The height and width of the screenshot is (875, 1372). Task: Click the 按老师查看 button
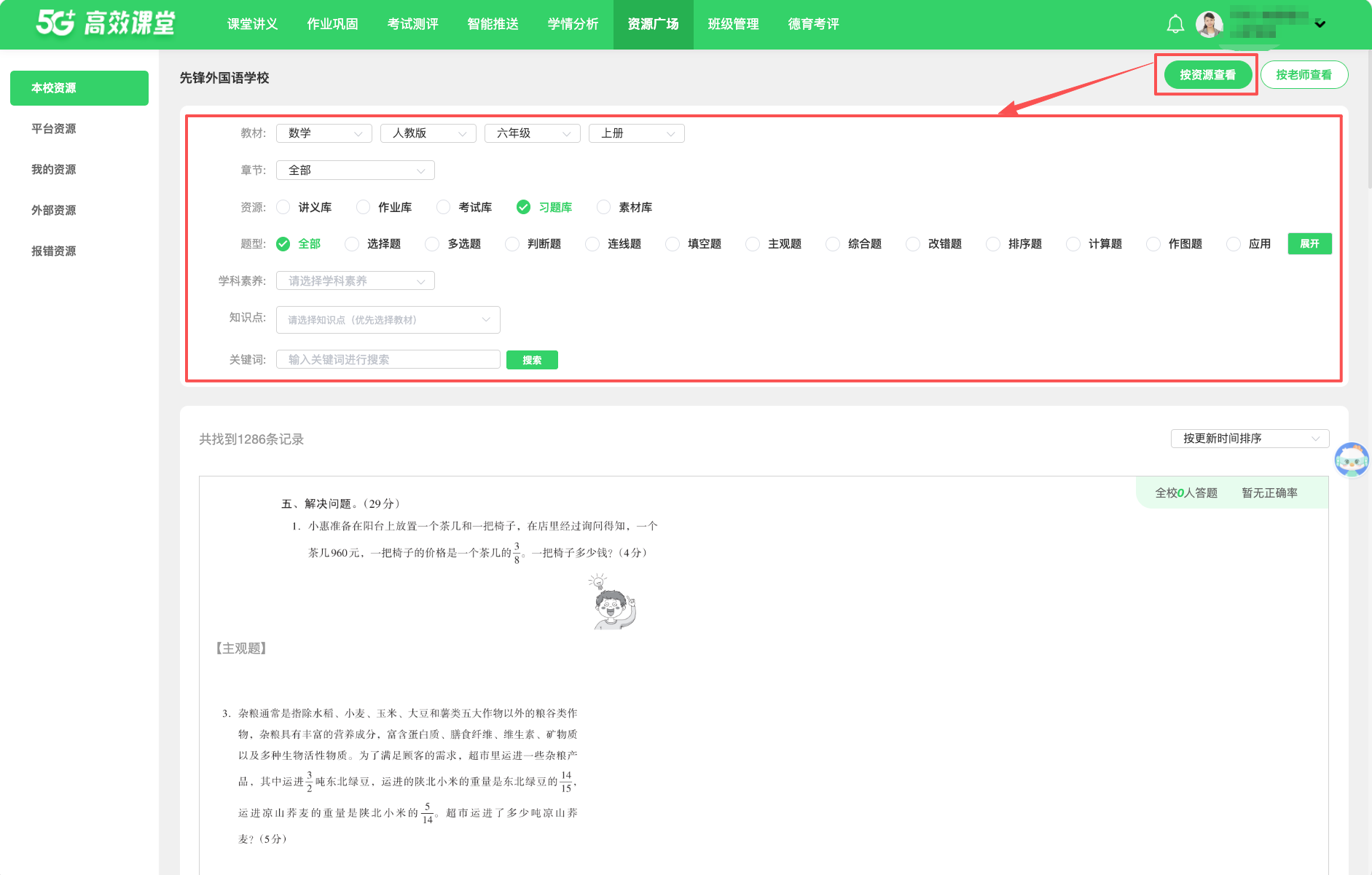pos(1304,75)
